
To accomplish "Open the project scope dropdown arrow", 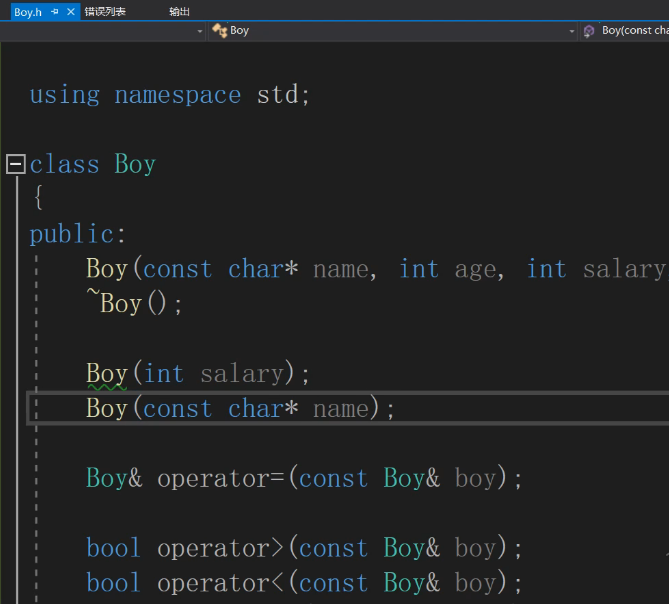I will pyautogui.click(x=199, y=31).
